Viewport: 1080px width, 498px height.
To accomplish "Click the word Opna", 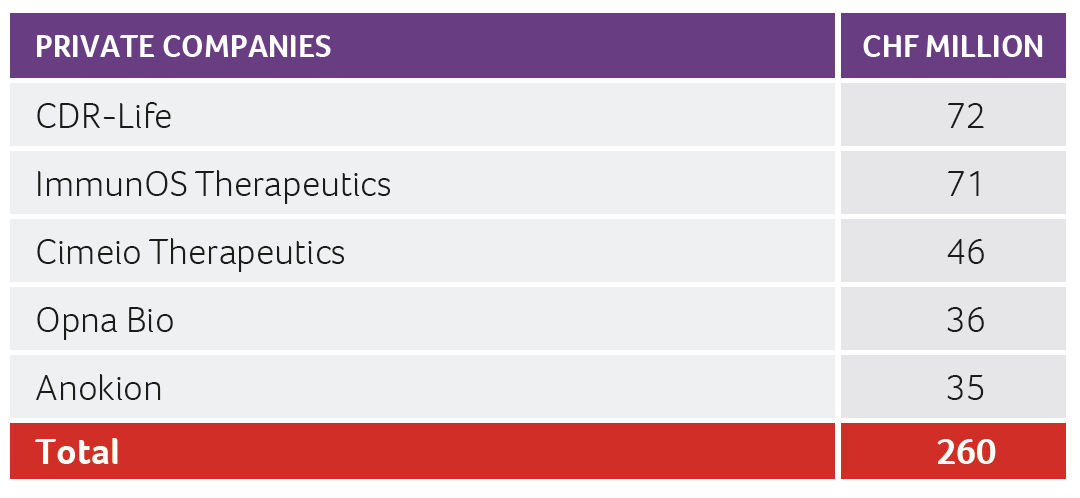I will 73,321.
